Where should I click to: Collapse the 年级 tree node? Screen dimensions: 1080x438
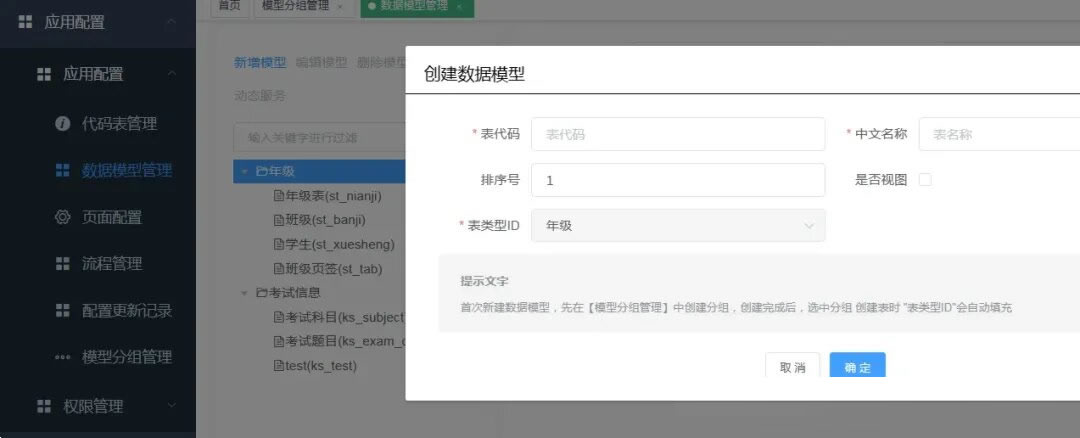click(x=244, y=172)
